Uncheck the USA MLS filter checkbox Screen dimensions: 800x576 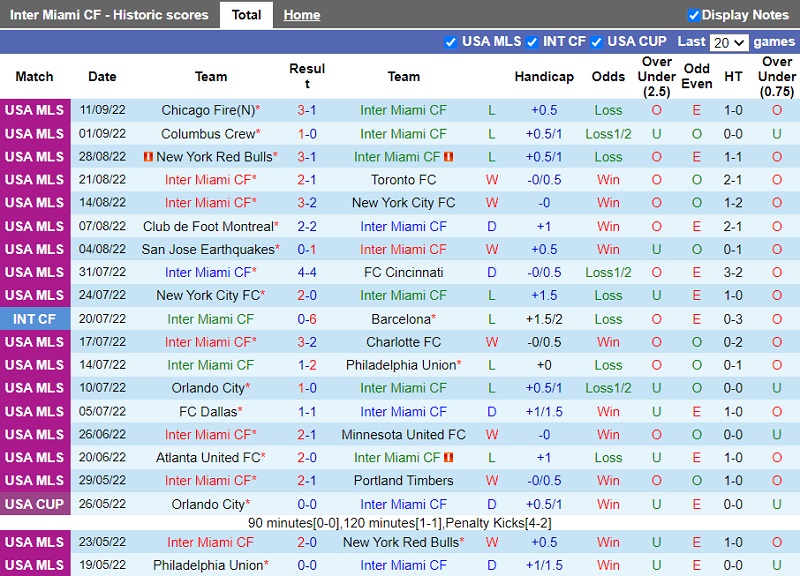coord(450,42)
